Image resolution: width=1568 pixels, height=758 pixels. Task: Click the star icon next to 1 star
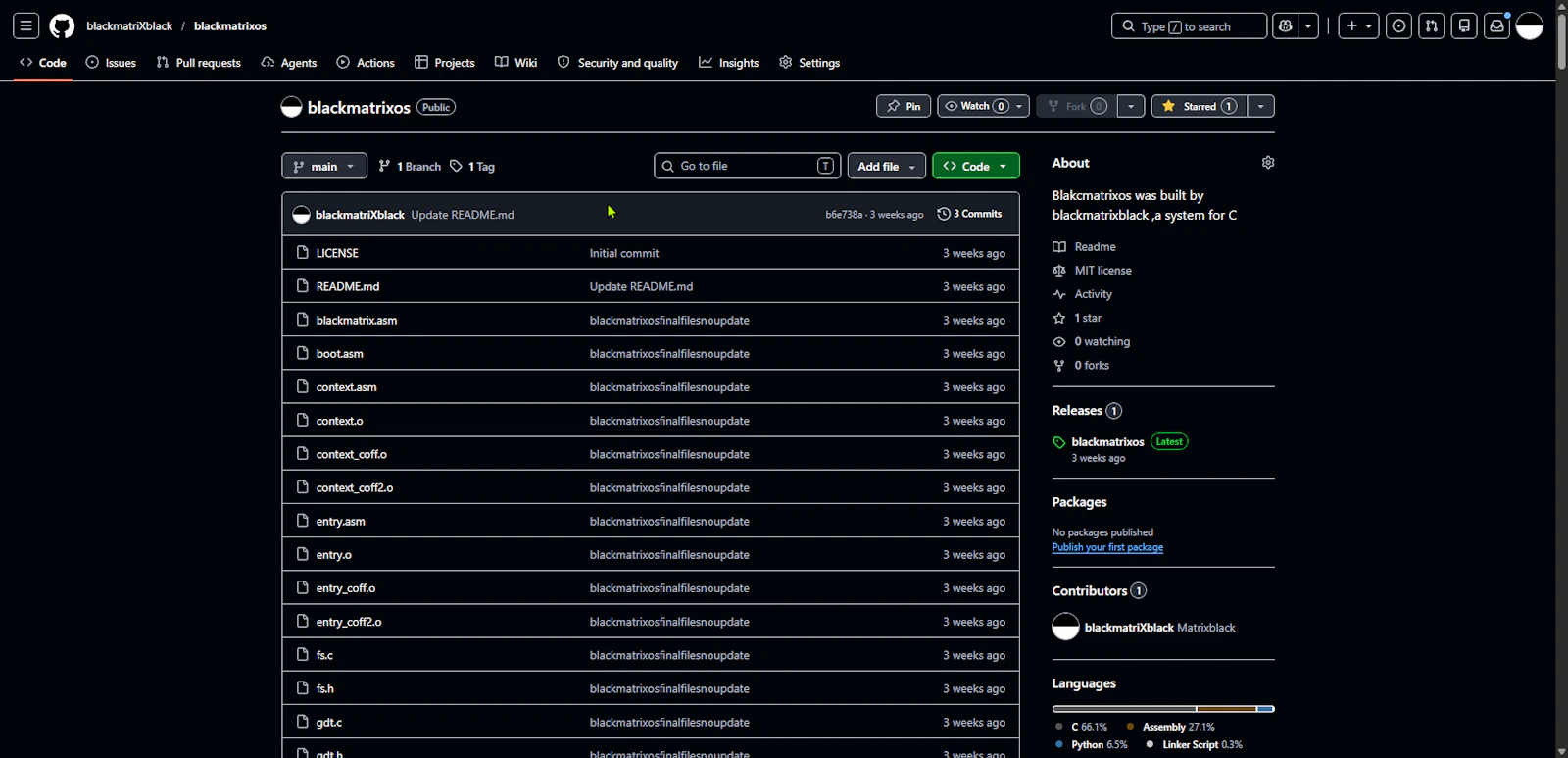(x=1059, y=318)
